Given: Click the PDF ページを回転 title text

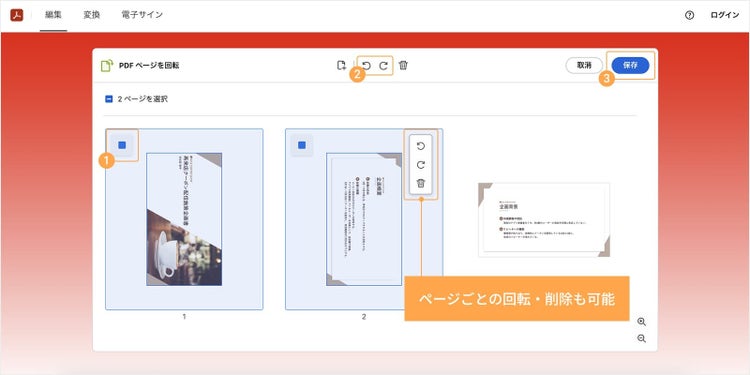Looking at the screenshot, I should (x=149, y=66).
